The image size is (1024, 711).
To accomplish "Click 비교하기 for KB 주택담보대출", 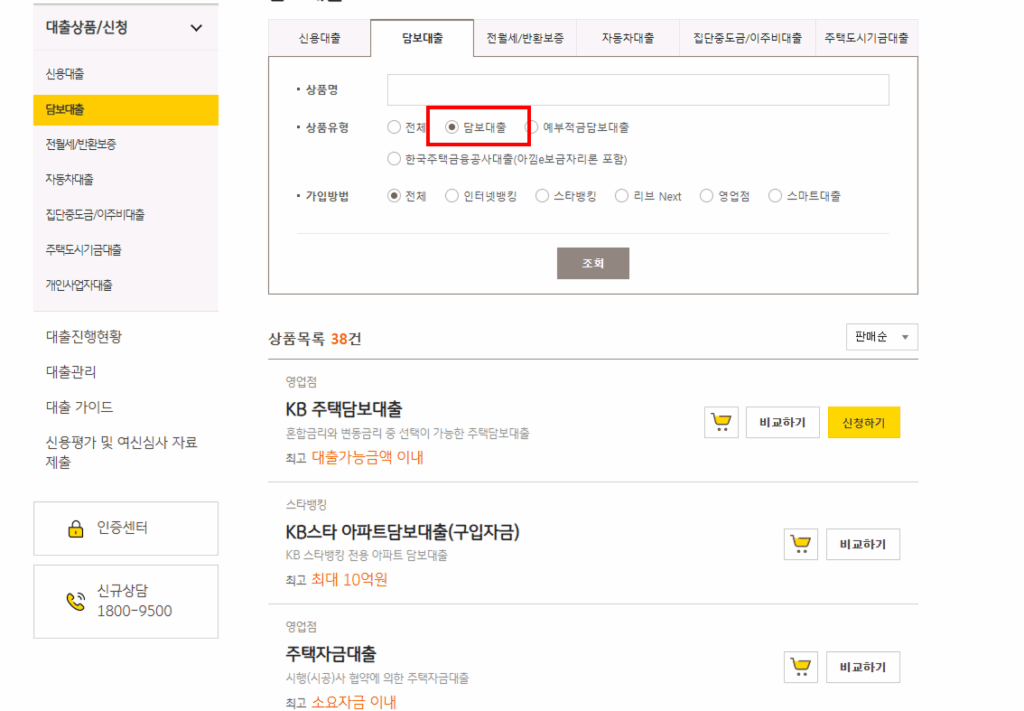I will (x=782, y=422).
